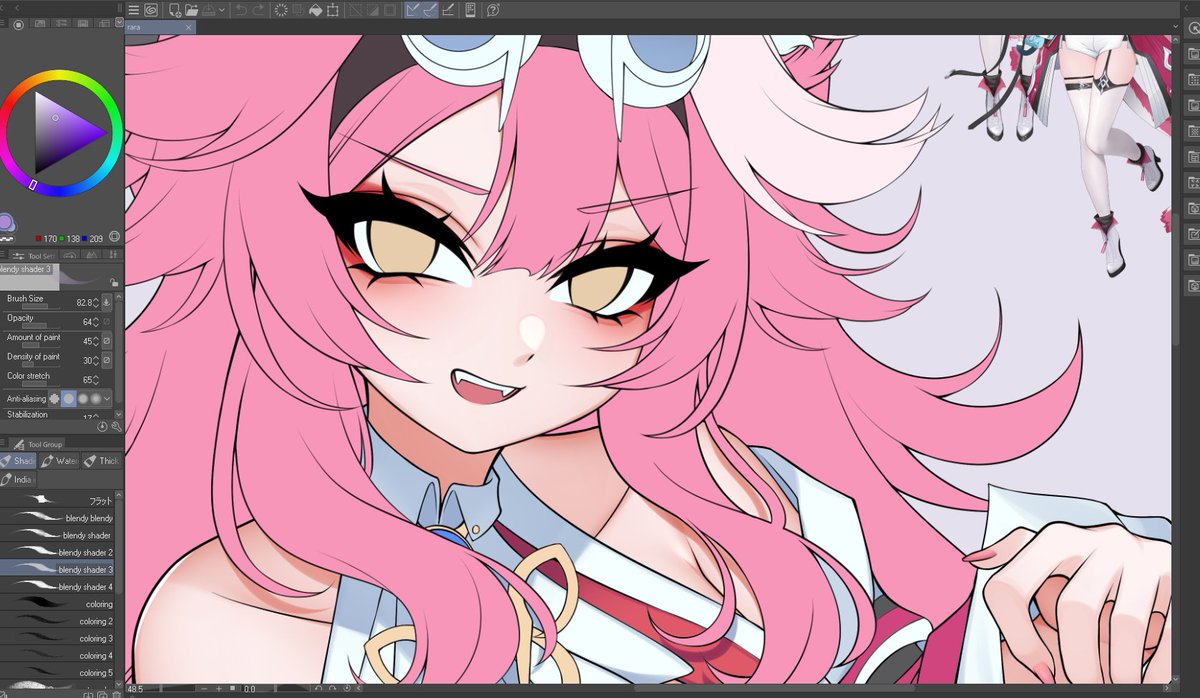1200x698 pixels.
Task: Step the Brush Size value 82.8
Action: [96, 302]
